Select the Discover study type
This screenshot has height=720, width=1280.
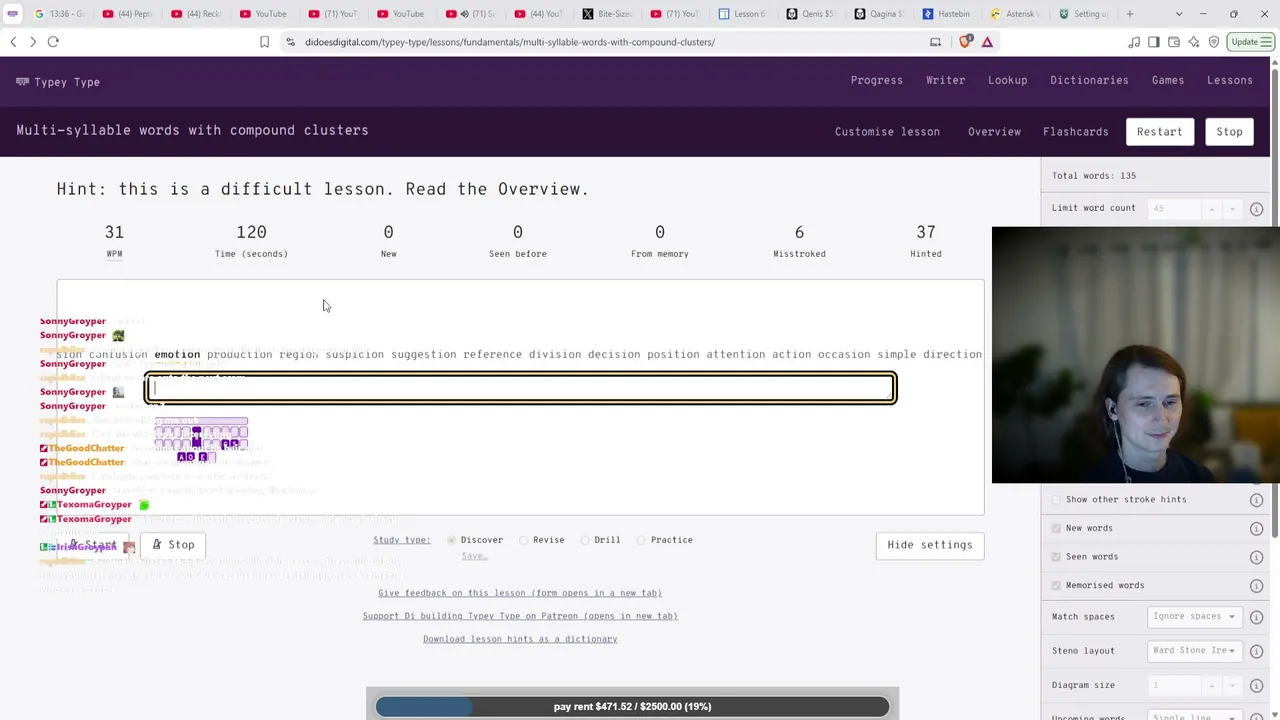tap(452, 540)
